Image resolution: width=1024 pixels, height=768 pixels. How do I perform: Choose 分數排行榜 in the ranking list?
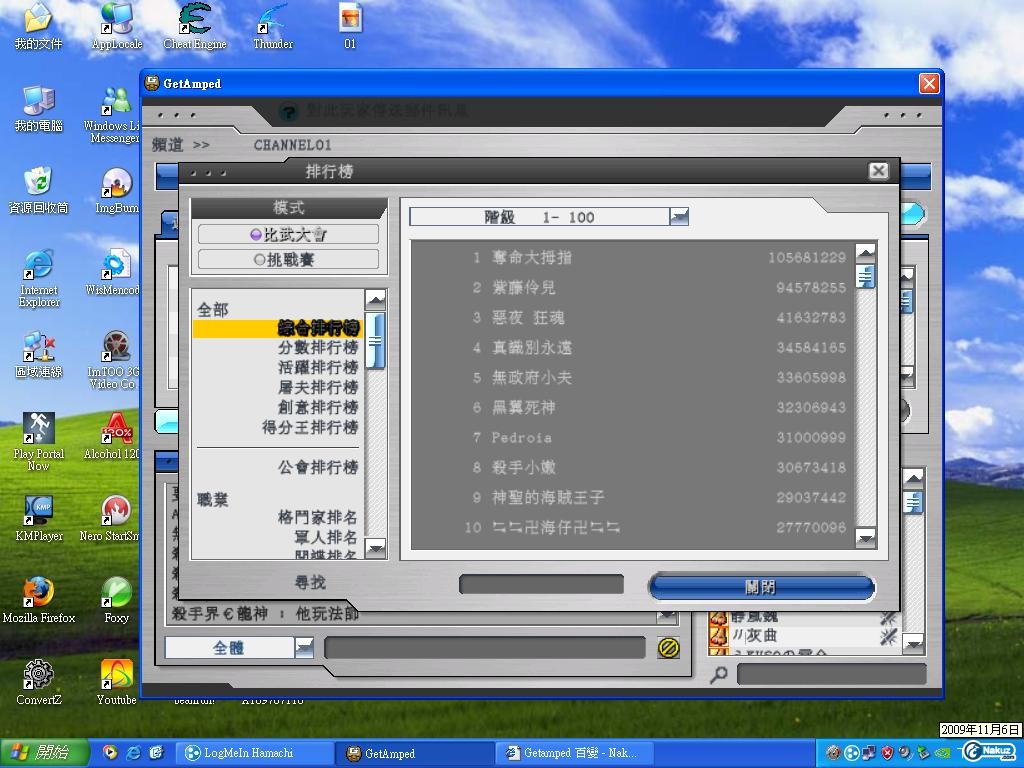pyautogui.click(x=317, y=348)
